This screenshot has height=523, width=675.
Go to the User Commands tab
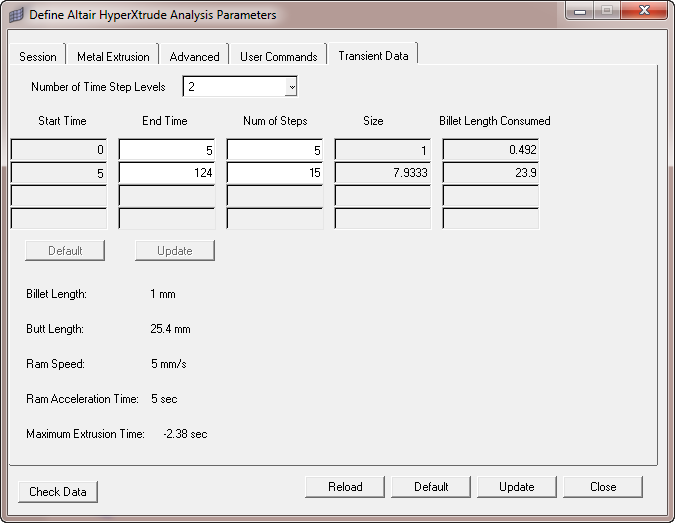278,56
